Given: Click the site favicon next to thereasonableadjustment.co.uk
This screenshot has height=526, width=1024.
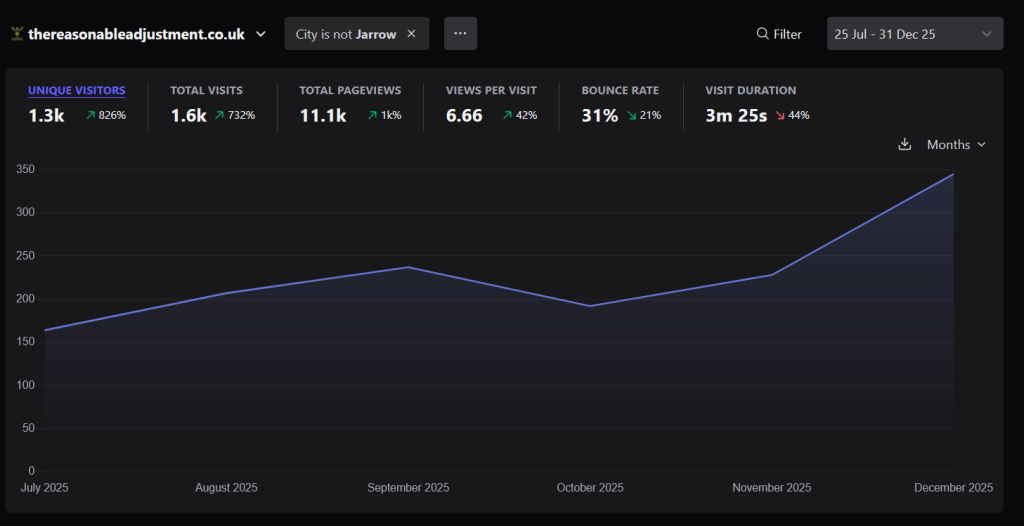Looking at the screenshot, I should coord(17,34).
